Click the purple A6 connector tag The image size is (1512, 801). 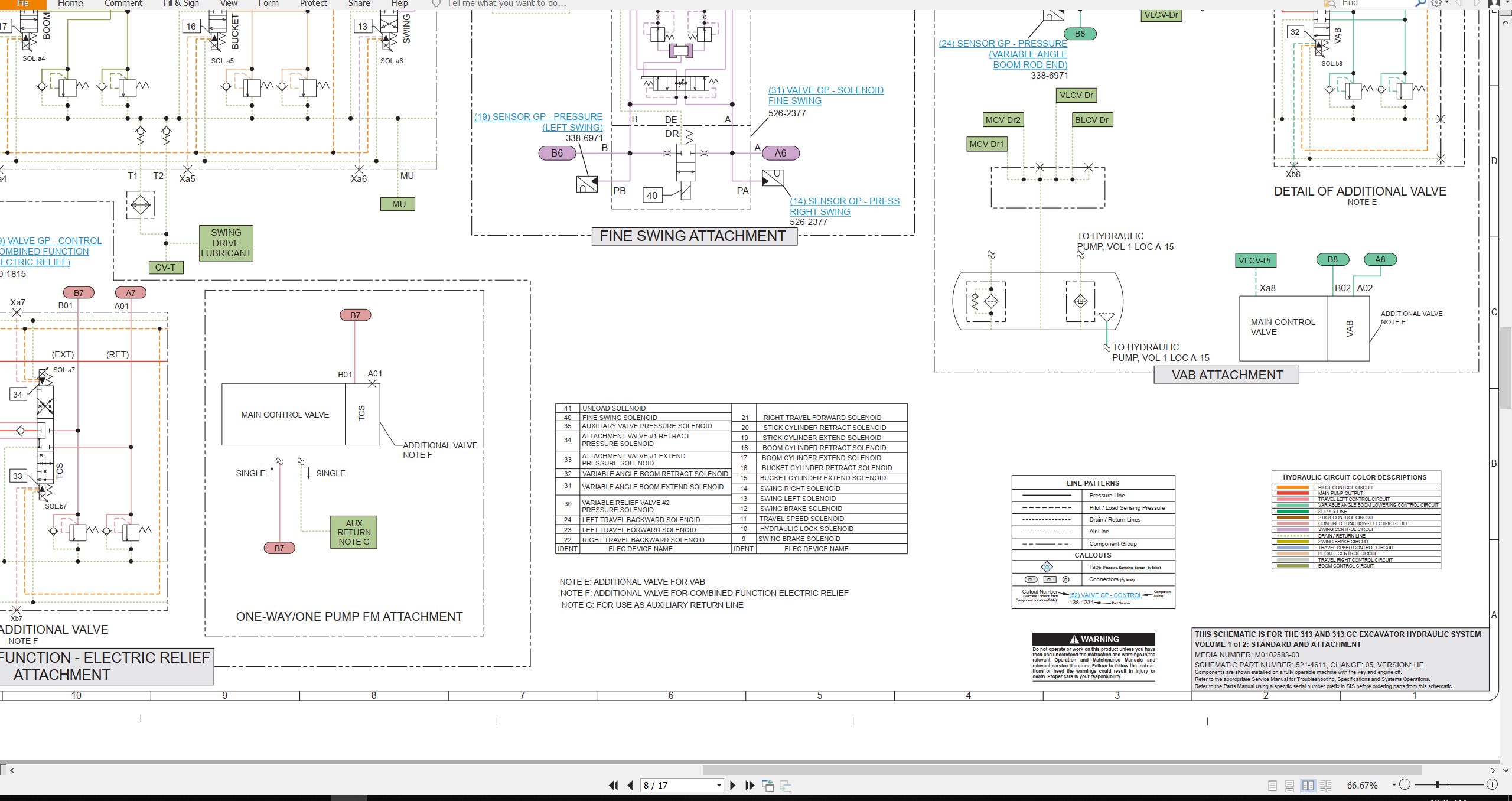click(781, 154)
